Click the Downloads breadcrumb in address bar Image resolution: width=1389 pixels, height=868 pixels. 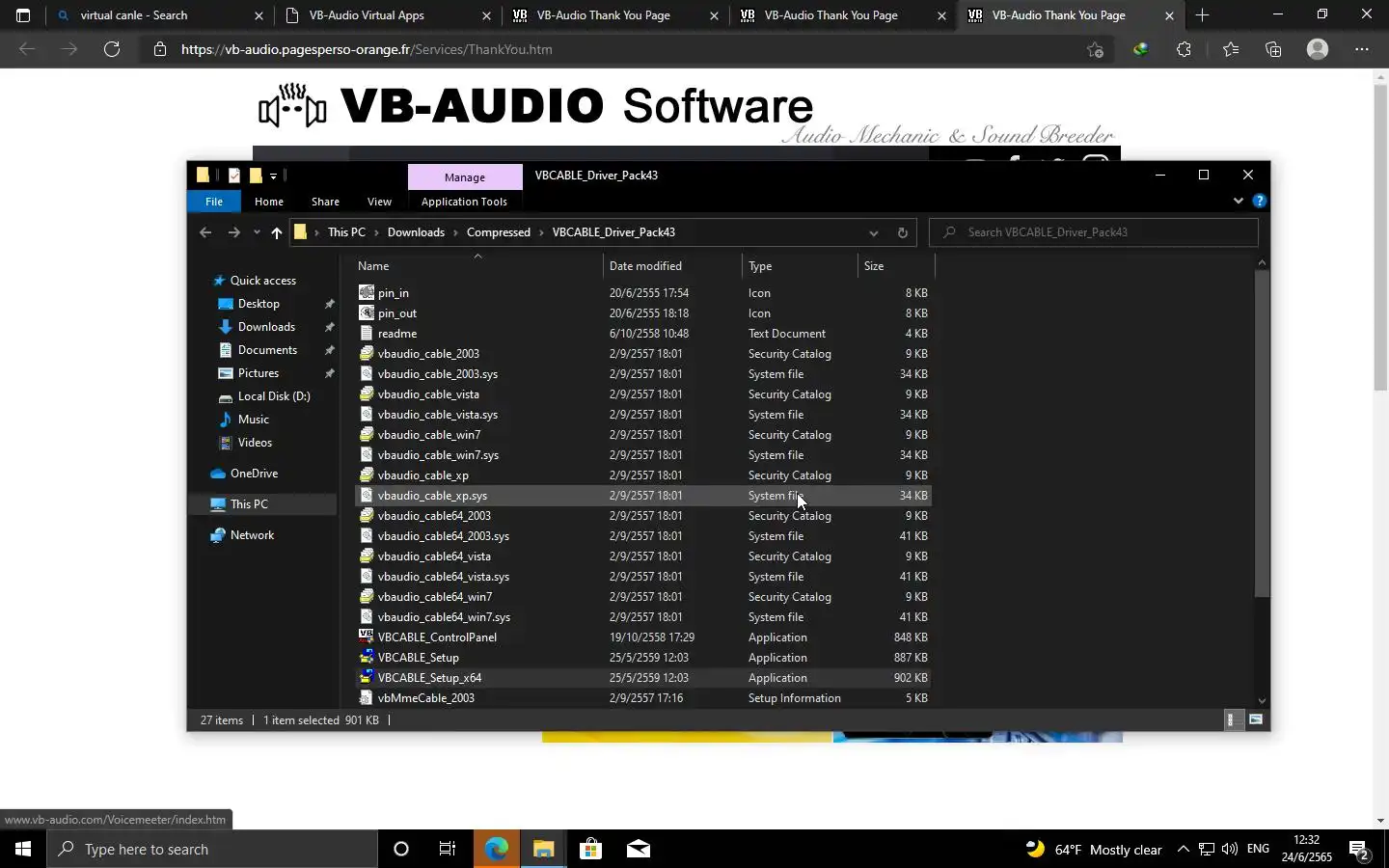[416, 232]
